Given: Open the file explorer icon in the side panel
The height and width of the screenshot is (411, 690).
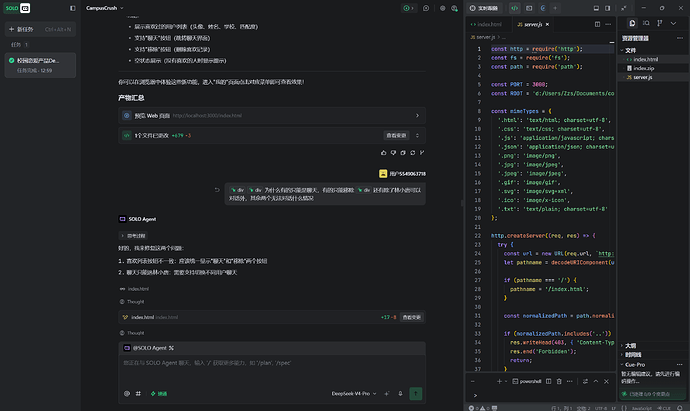Looking at the screenshot, I should click(x=632, y=23).
